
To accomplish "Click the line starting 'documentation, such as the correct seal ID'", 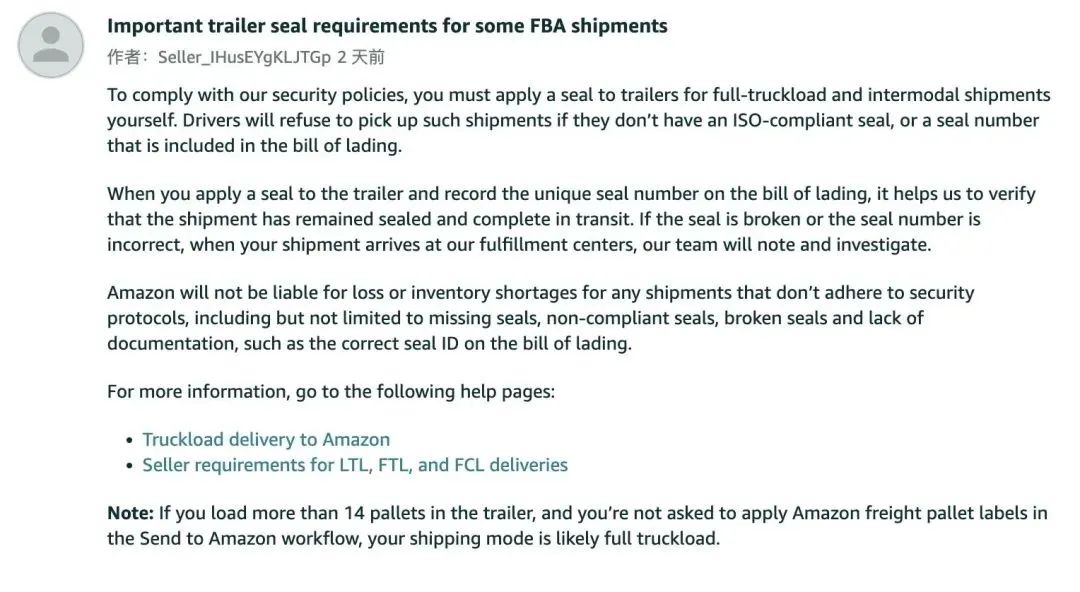I will point(369,344).
